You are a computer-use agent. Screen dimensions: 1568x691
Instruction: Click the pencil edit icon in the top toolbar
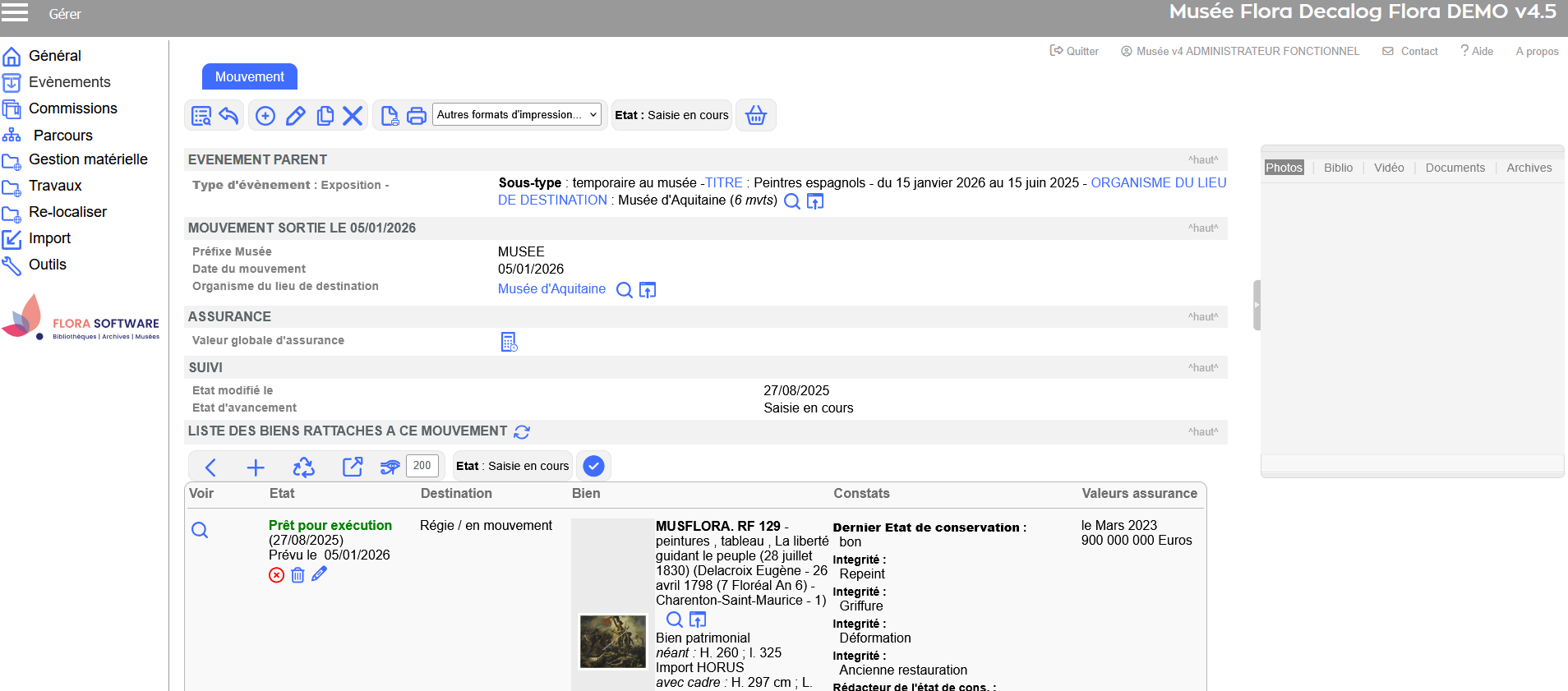(295, 116)
